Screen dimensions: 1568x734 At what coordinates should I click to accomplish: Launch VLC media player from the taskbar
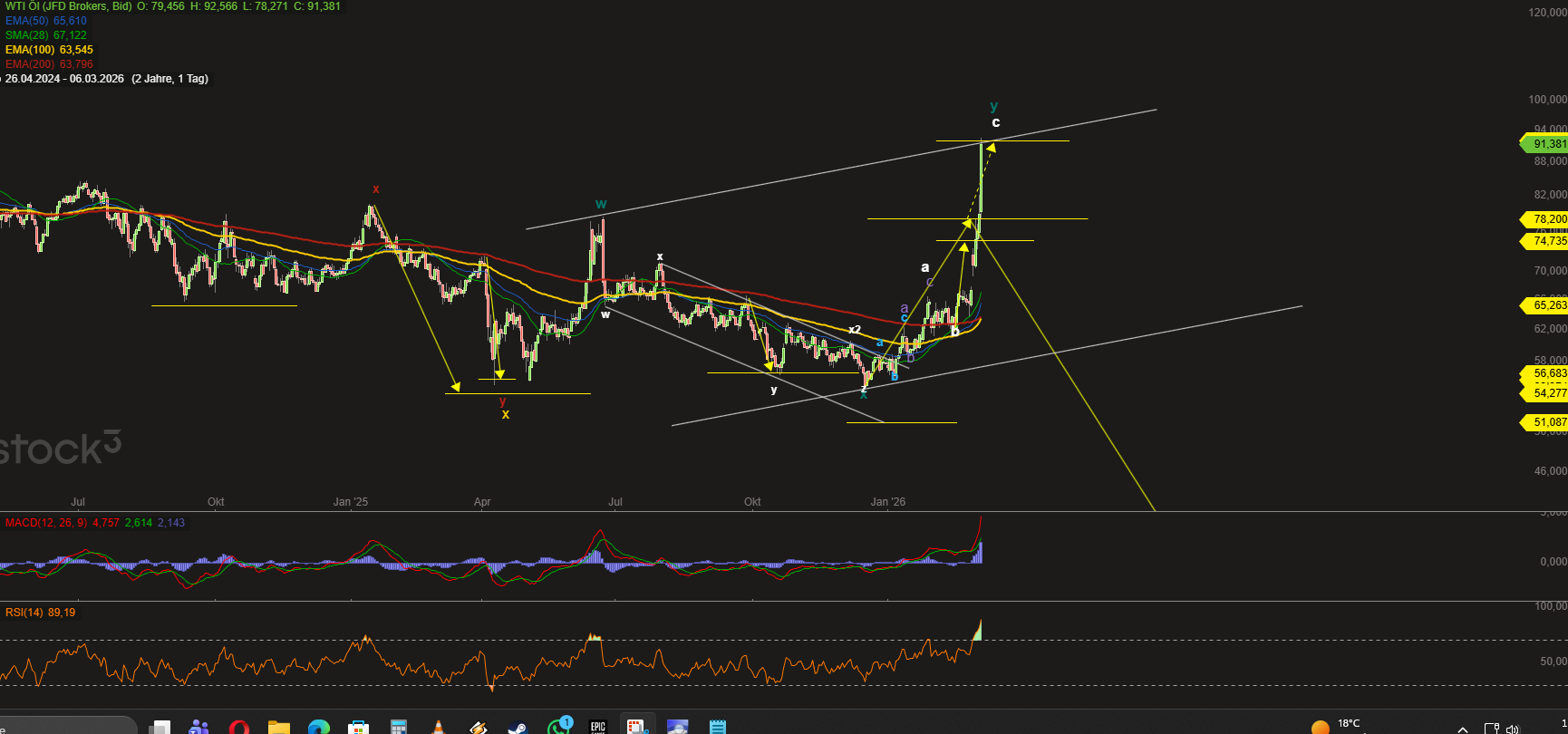point(439,727)
